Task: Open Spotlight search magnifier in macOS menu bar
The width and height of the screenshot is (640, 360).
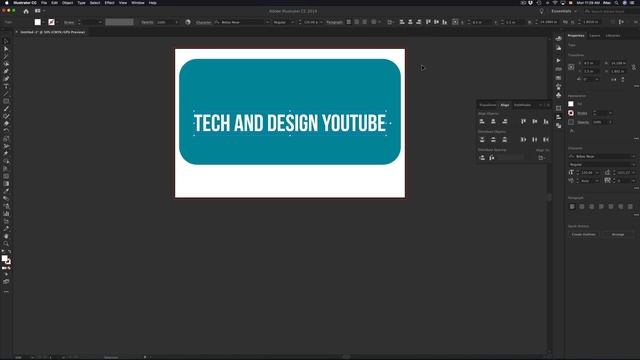Action: coord(616,3)
